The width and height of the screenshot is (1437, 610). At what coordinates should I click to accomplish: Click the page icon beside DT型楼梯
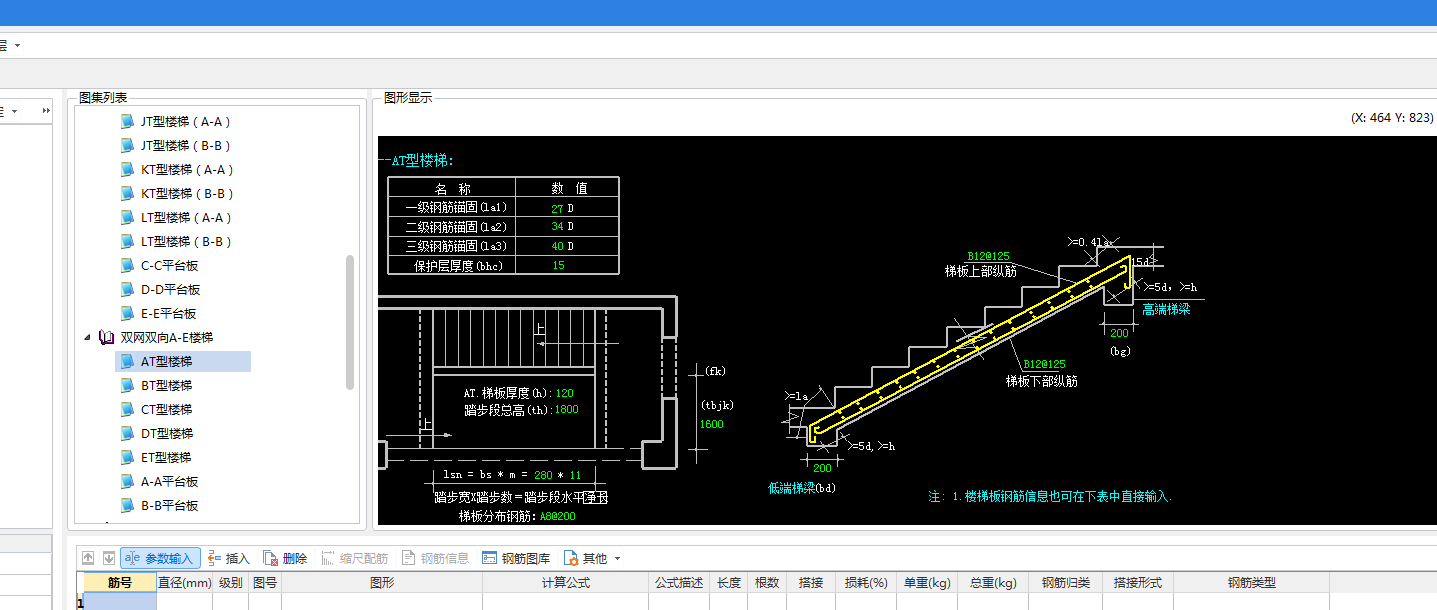[127, 434]
